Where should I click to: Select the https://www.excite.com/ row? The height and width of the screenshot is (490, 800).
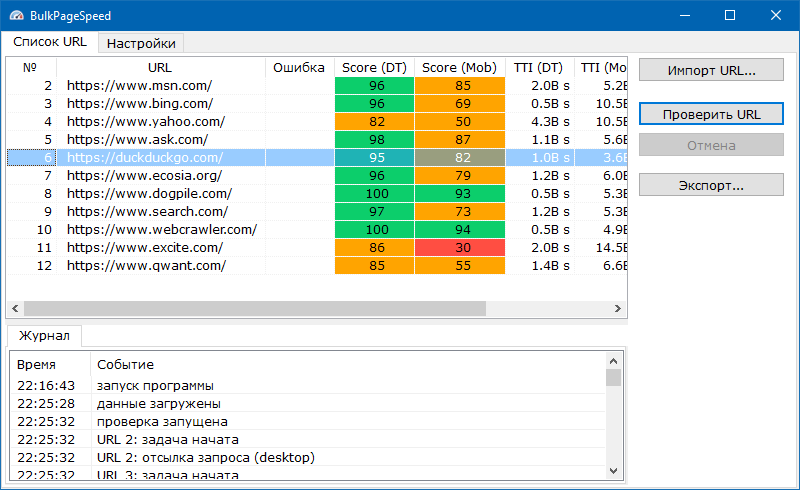317,248
